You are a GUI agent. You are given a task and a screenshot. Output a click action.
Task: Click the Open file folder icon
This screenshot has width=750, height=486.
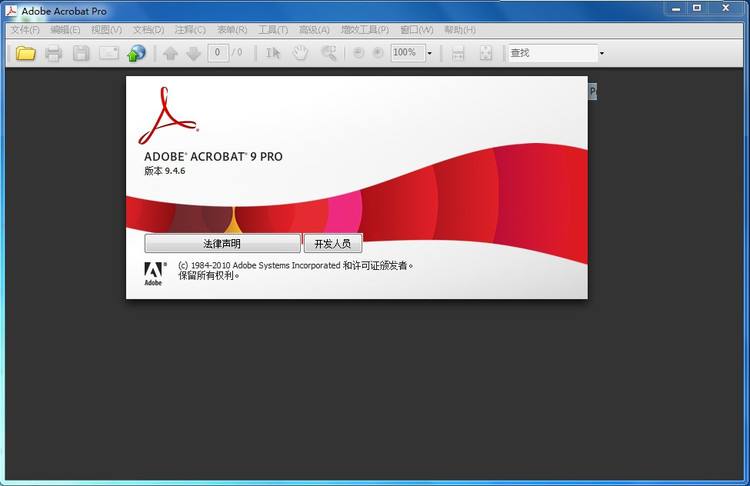26,53
